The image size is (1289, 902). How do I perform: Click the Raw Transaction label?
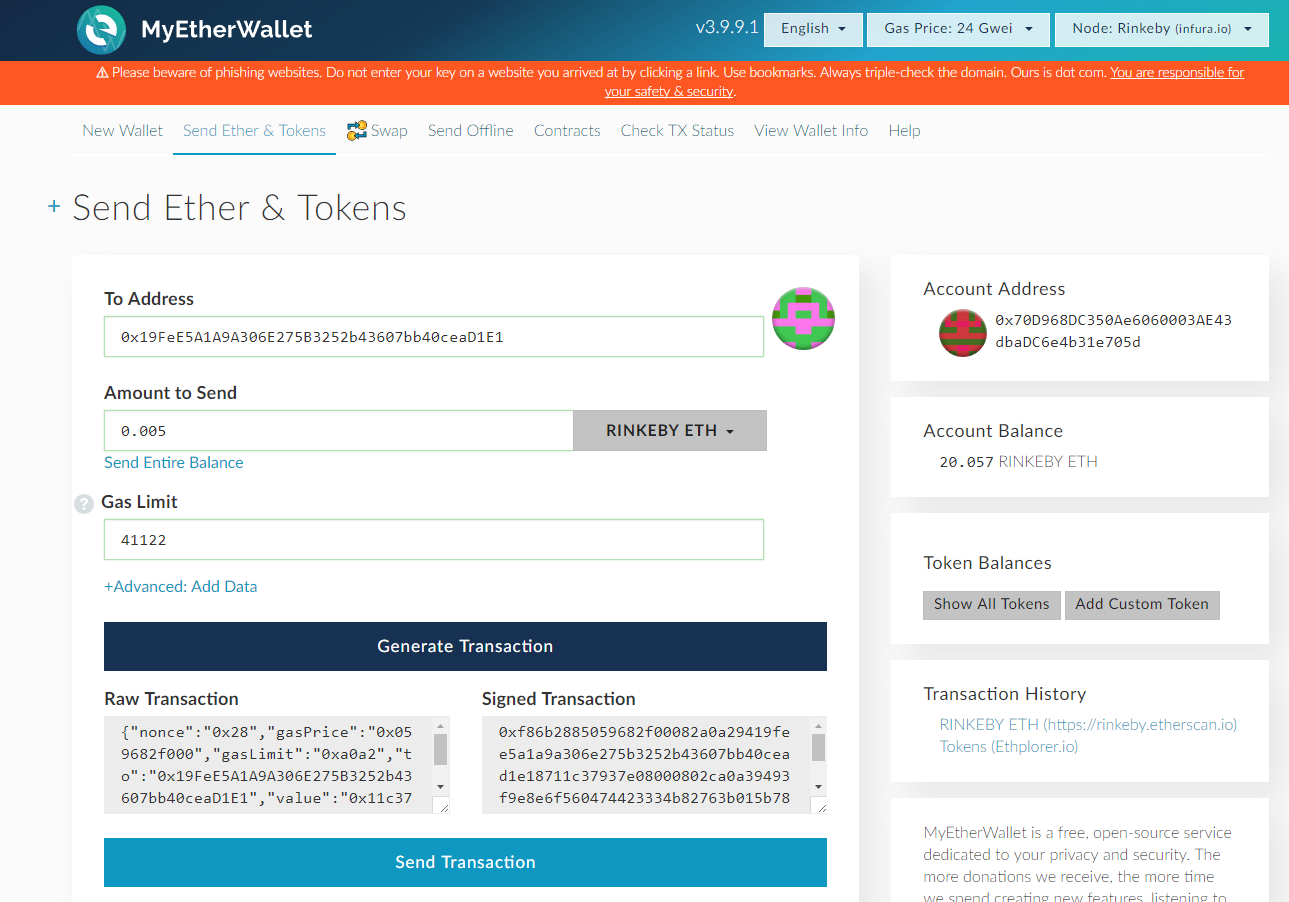(x=171, y=699)
